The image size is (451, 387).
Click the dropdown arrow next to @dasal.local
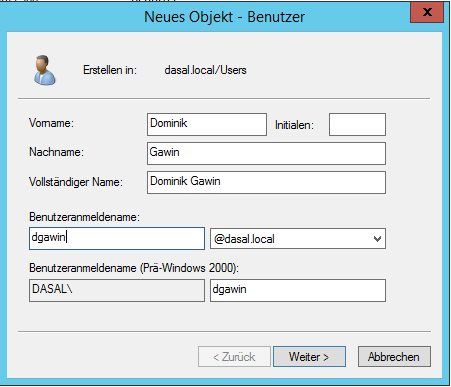click(x=377, y=239)
